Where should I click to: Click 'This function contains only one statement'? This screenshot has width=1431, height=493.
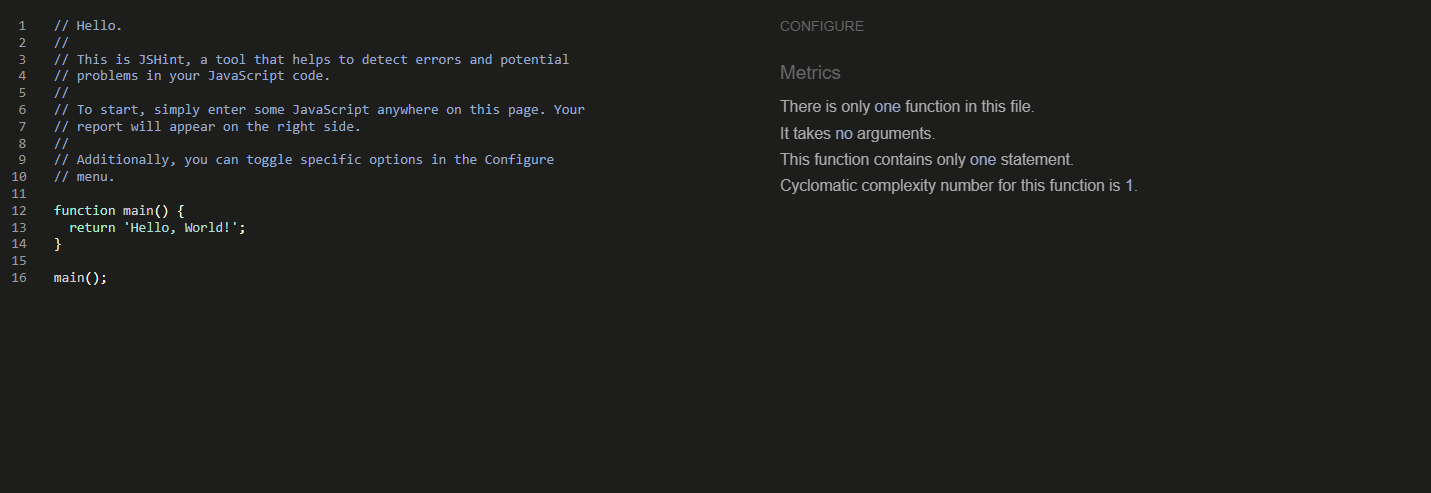[926, 160]
